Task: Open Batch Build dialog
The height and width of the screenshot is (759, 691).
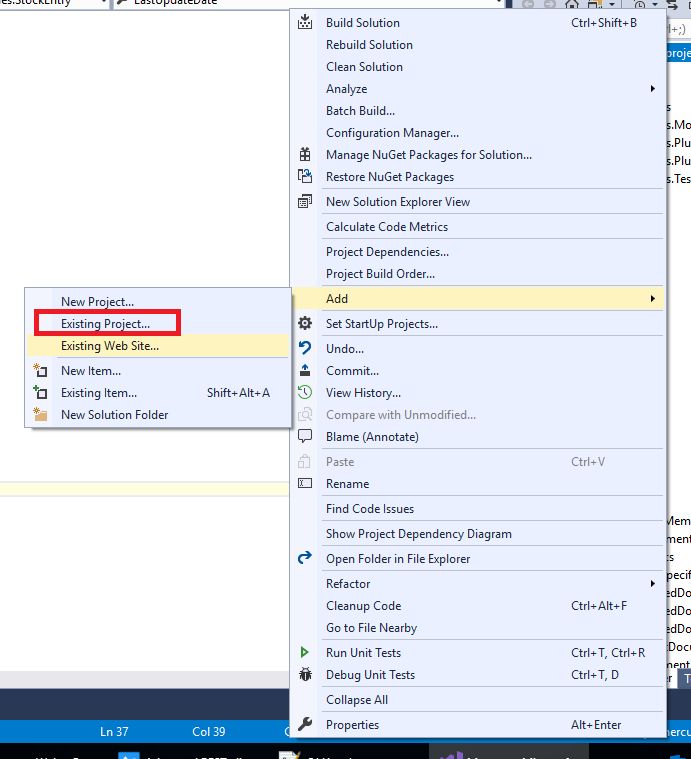Action: tap(361, 111)
